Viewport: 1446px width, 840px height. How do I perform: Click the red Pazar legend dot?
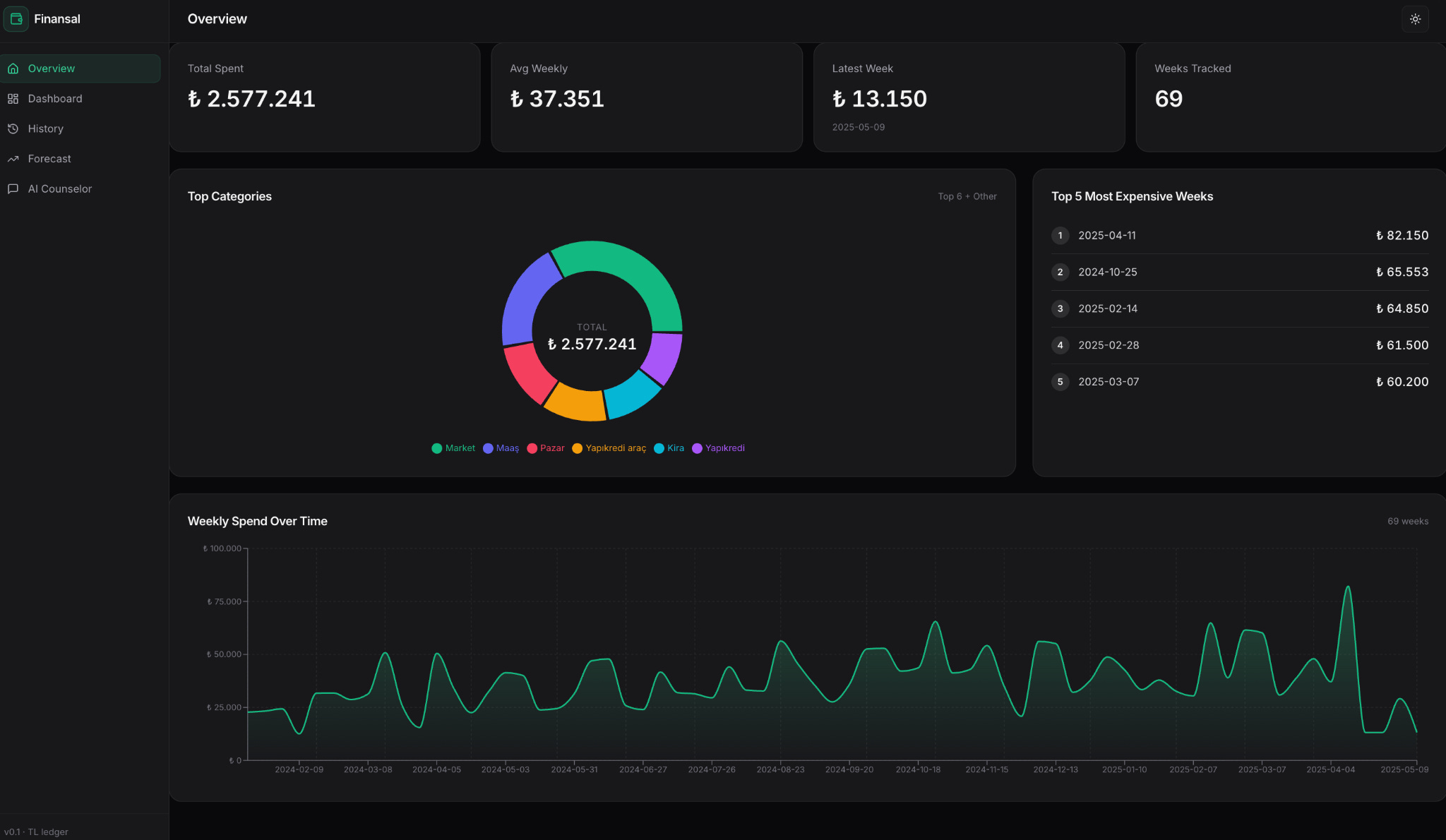[x=532, y=448]
